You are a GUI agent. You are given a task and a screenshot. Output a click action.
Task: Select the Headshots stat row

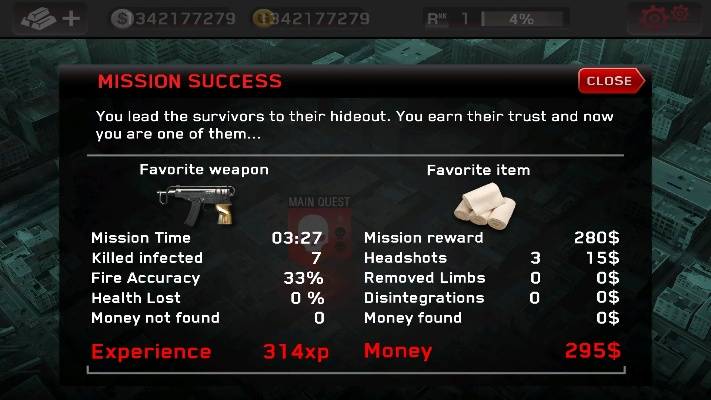(x=492, y=258)
